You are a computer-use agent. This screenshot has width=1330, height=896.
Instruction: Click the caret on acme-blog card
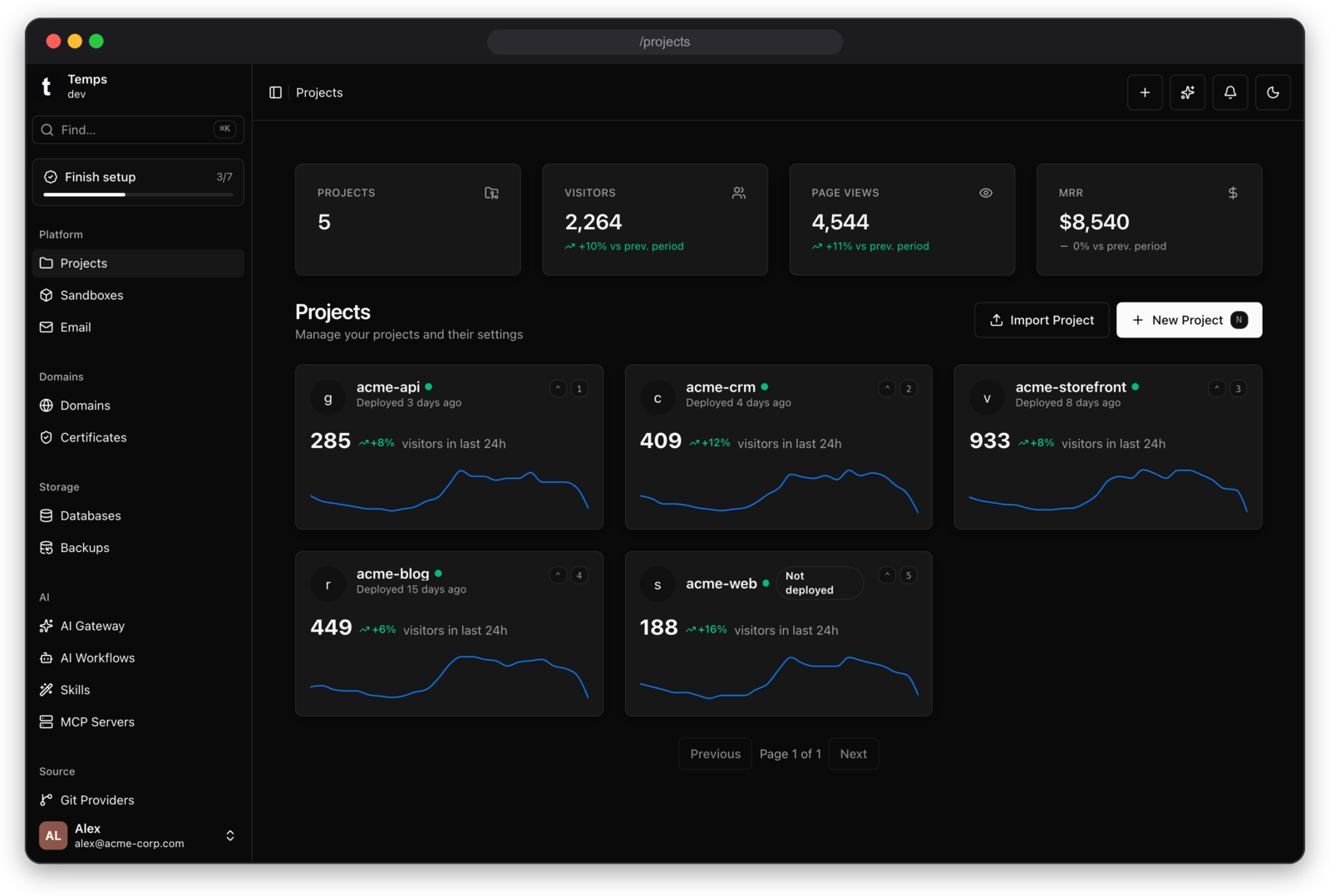558,575
